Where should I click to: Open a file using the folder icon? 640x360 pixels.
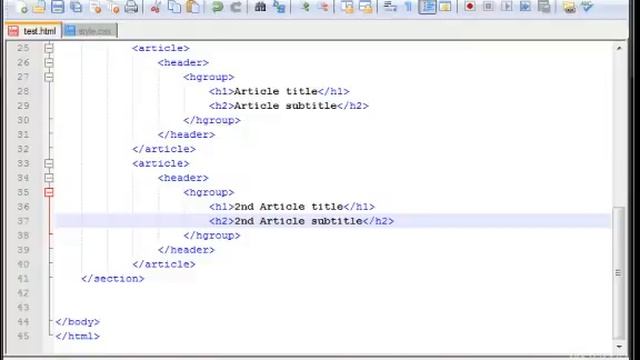pyautogui.click(x=39, y=7)
